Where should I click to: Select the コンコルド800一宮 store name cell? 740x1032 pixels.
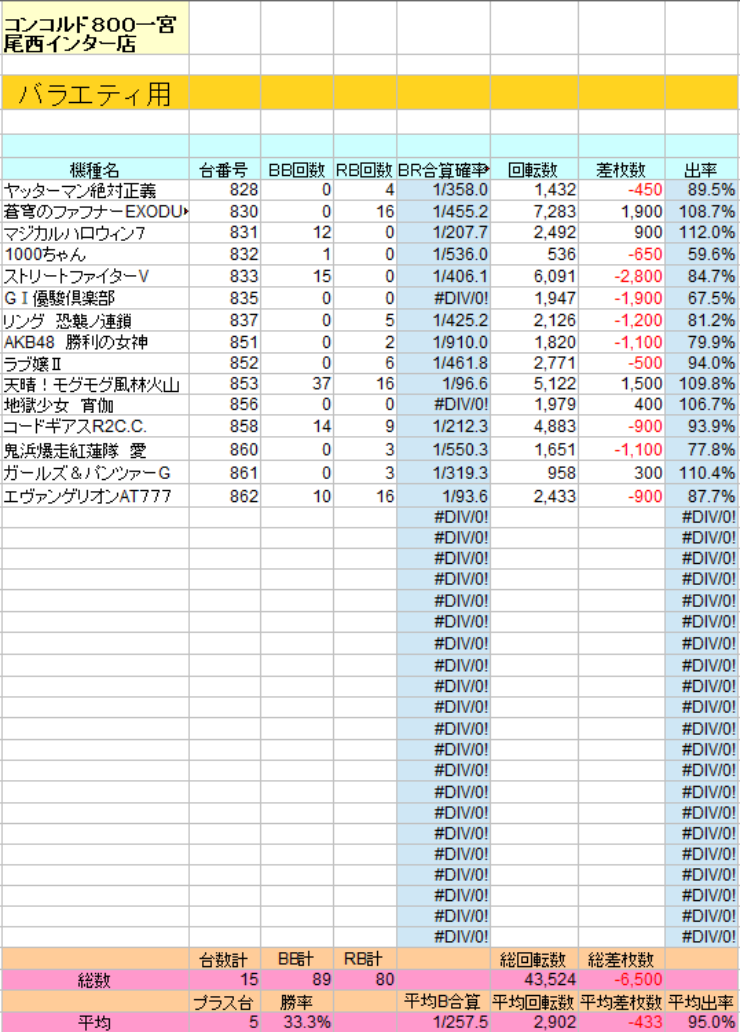[x=94, y=28]
